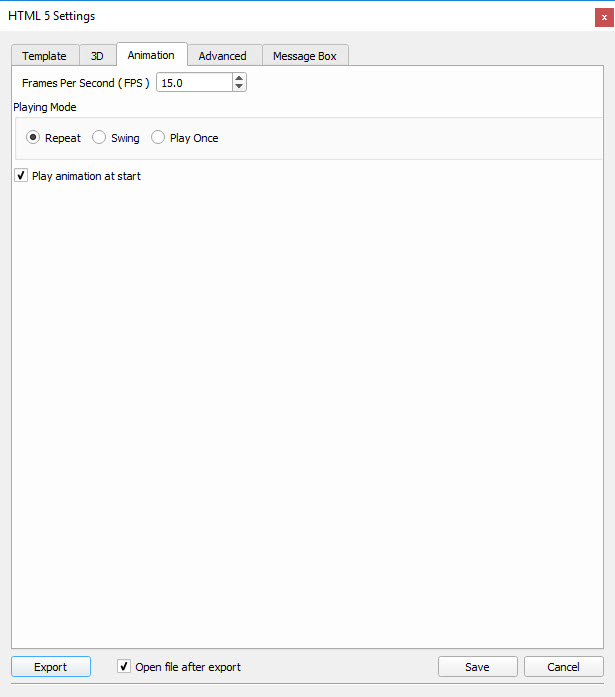Decrease FPS with the down arrow
Image resolution: width=615 pixels, height=697 pixels.
[239, 87]
